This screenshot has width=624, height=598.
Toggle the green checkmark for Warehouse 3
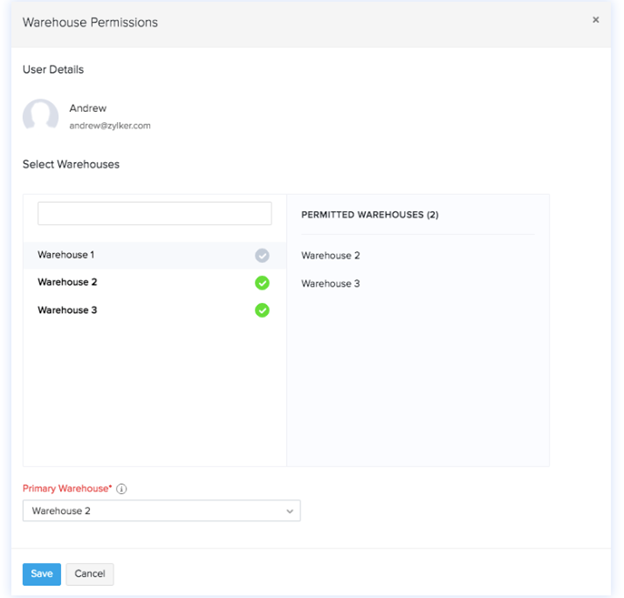point(262,310)
